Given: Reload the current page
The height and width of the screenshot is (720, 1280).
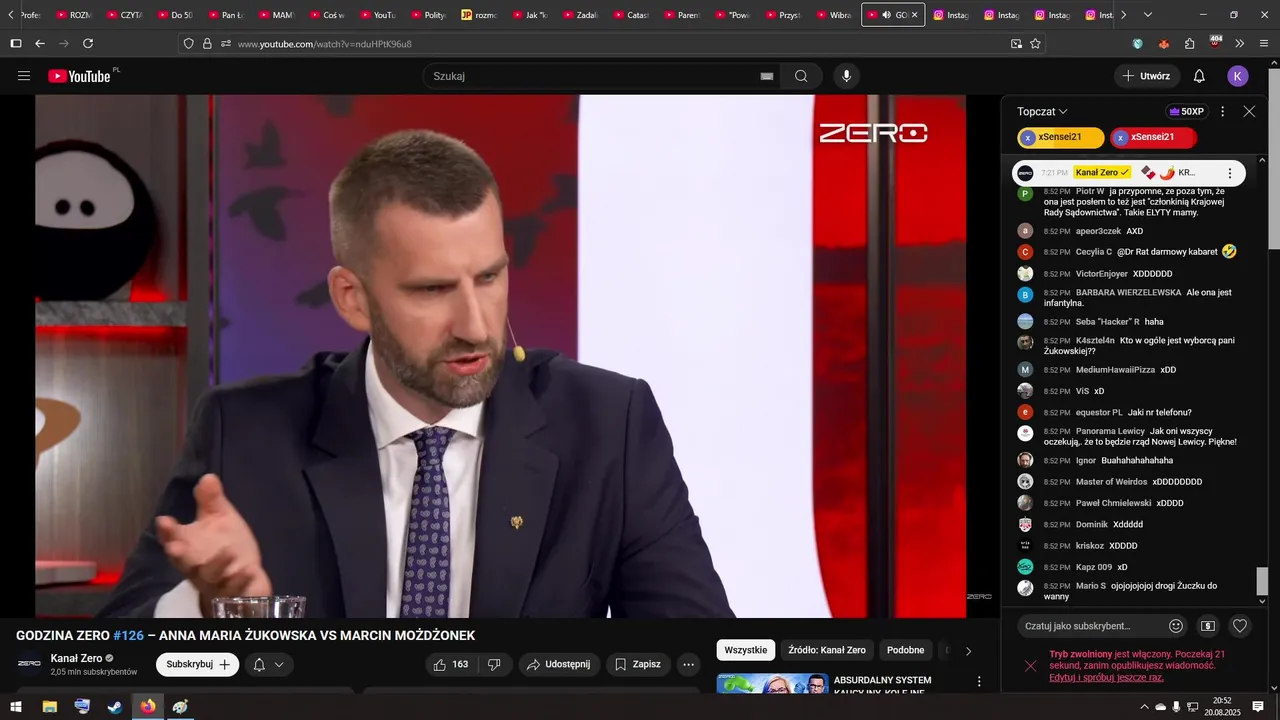Looking at the screenshot, I should tap(88, 44).
